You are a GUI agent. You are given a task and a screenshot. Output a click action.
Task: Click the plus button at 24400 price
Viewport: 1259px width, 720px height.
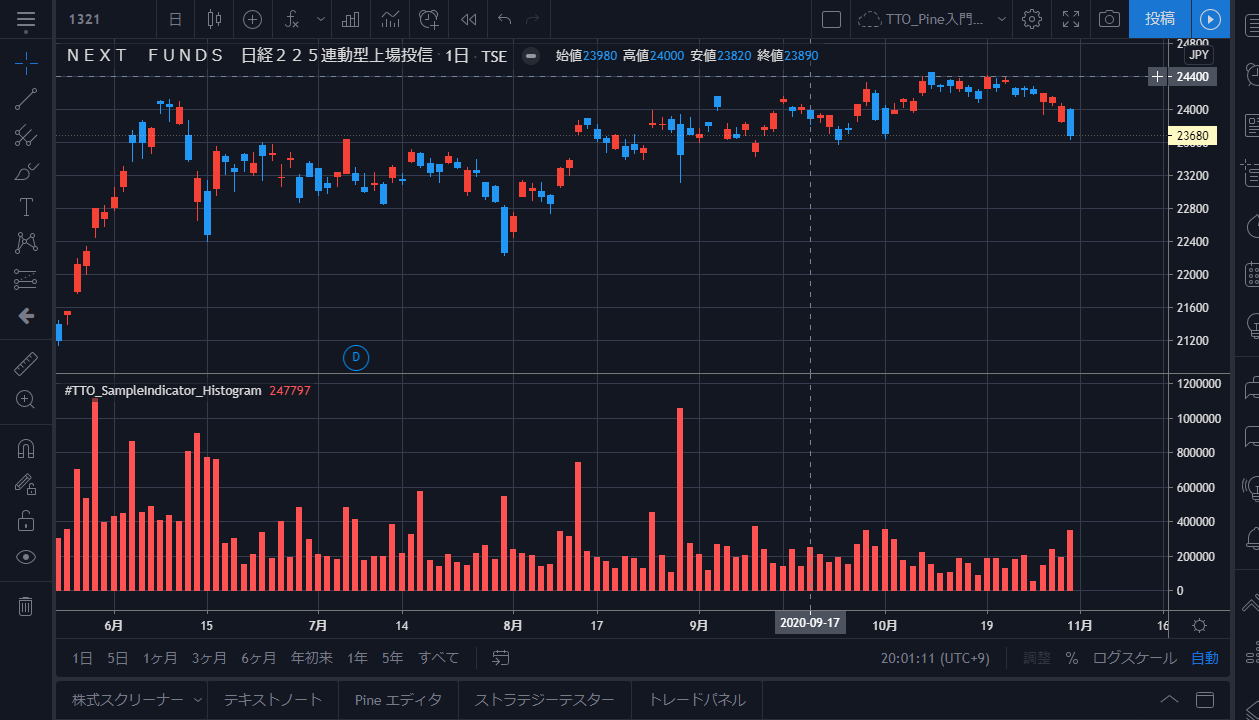[1157, 76]
